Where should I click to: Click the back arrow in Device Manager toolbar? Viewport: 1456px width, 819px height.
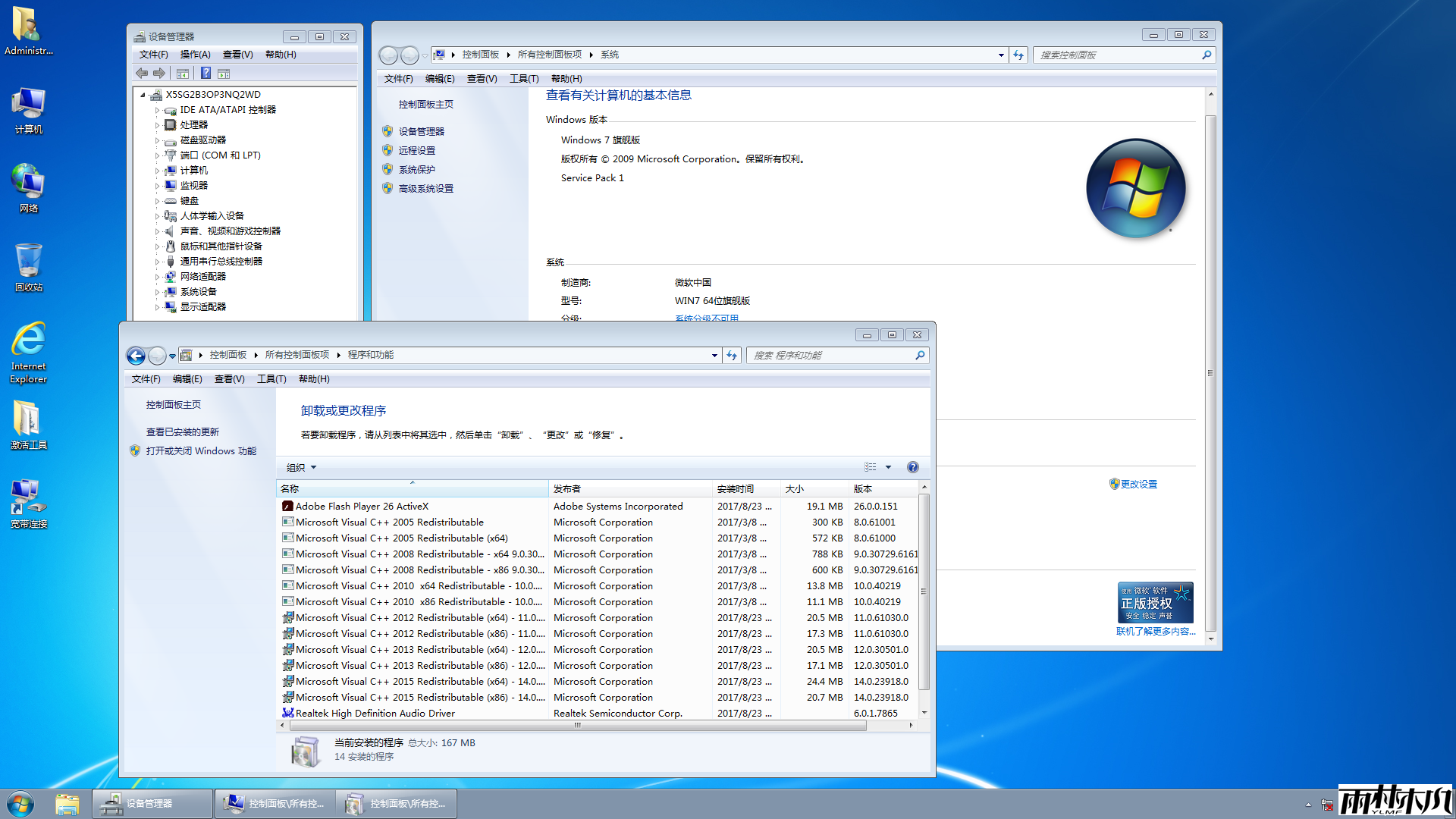(x=142, y=74)
